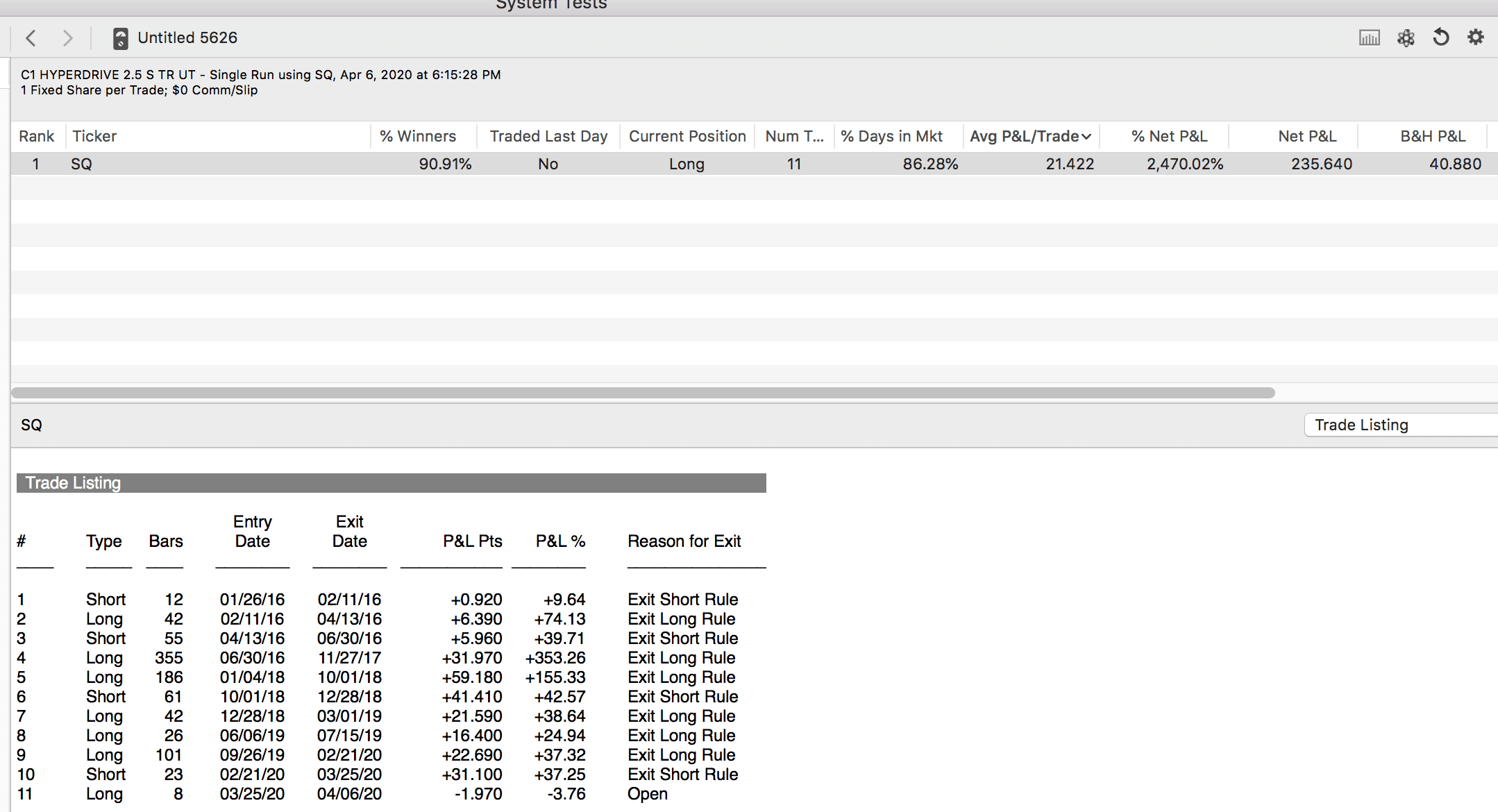Click the forward navigation arrow
This screenshot has width=1498, height=812.
67,37
